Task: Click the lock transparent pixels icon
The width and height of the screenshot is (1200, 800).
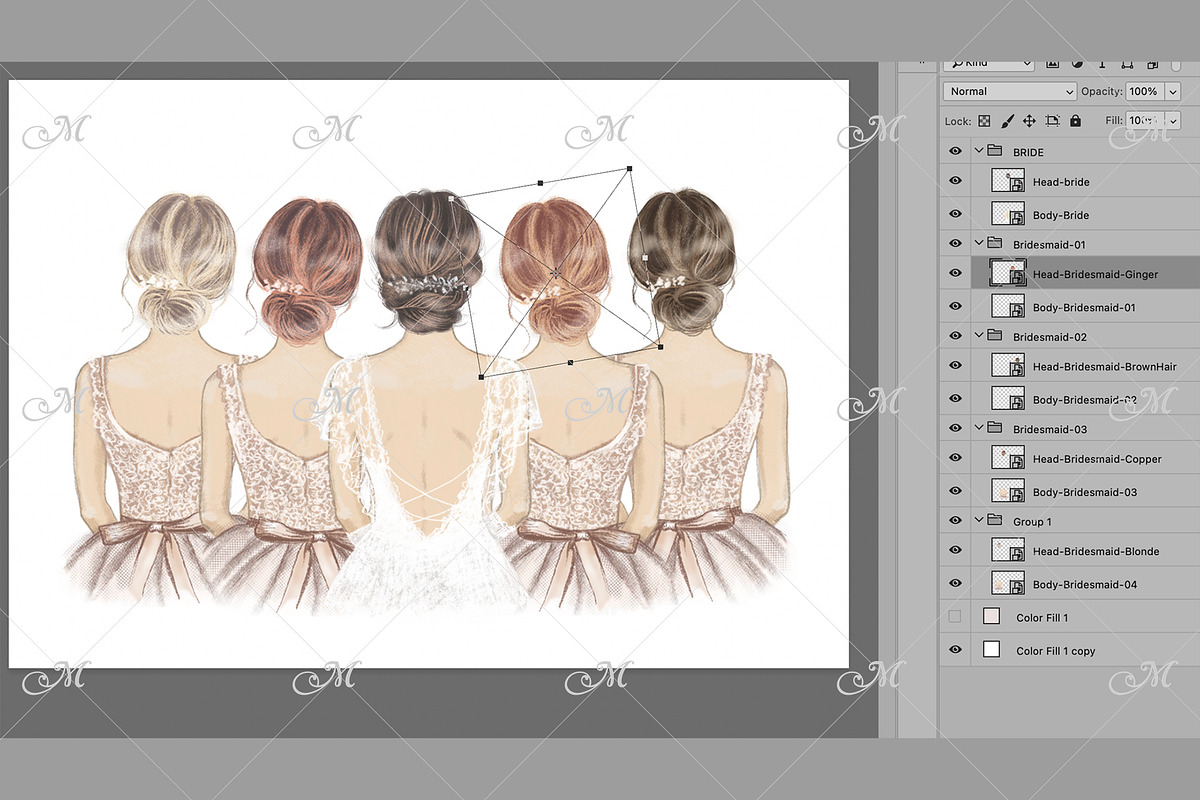Action: [x=984, y=121]
